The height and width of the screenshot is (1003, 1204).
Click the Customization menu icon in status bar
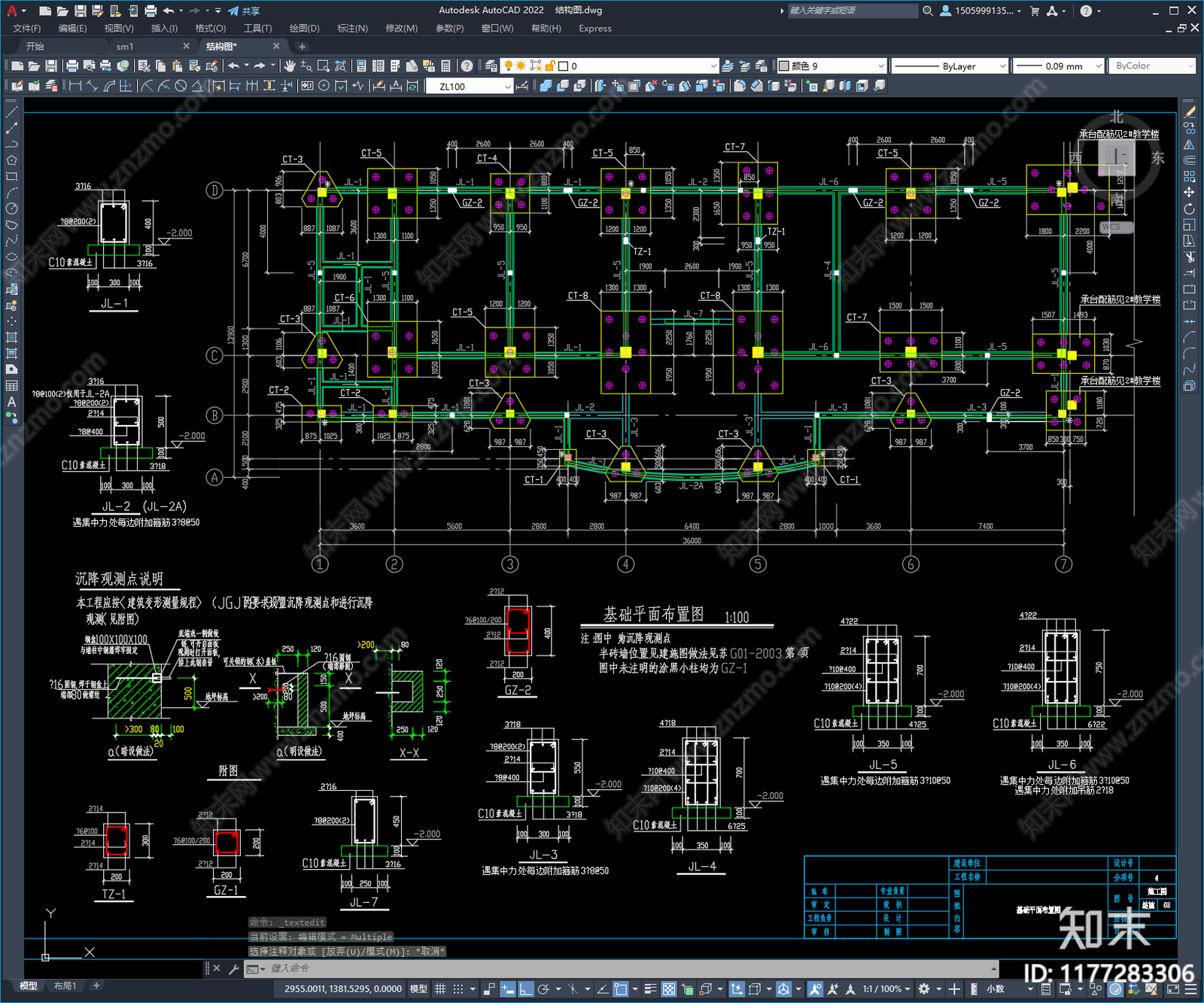(1189, 989)
